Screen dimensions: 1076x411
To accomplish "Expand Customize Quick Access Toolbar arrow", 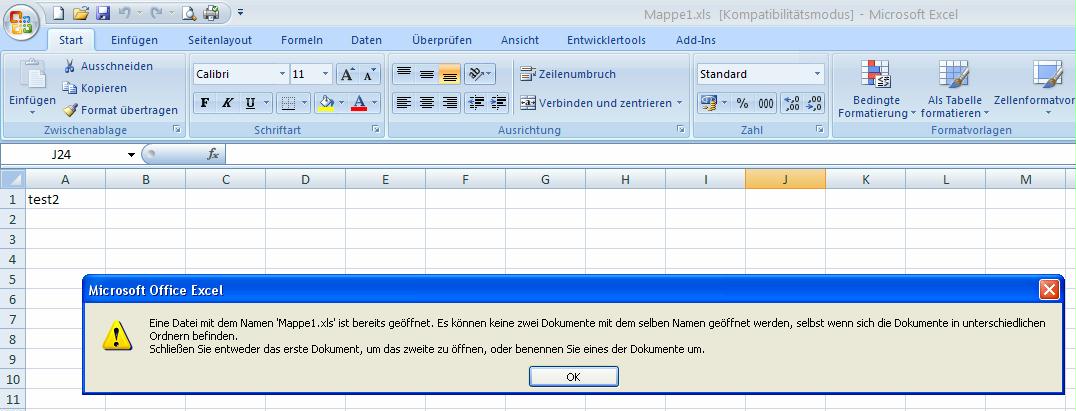I will tap(240, 12).
